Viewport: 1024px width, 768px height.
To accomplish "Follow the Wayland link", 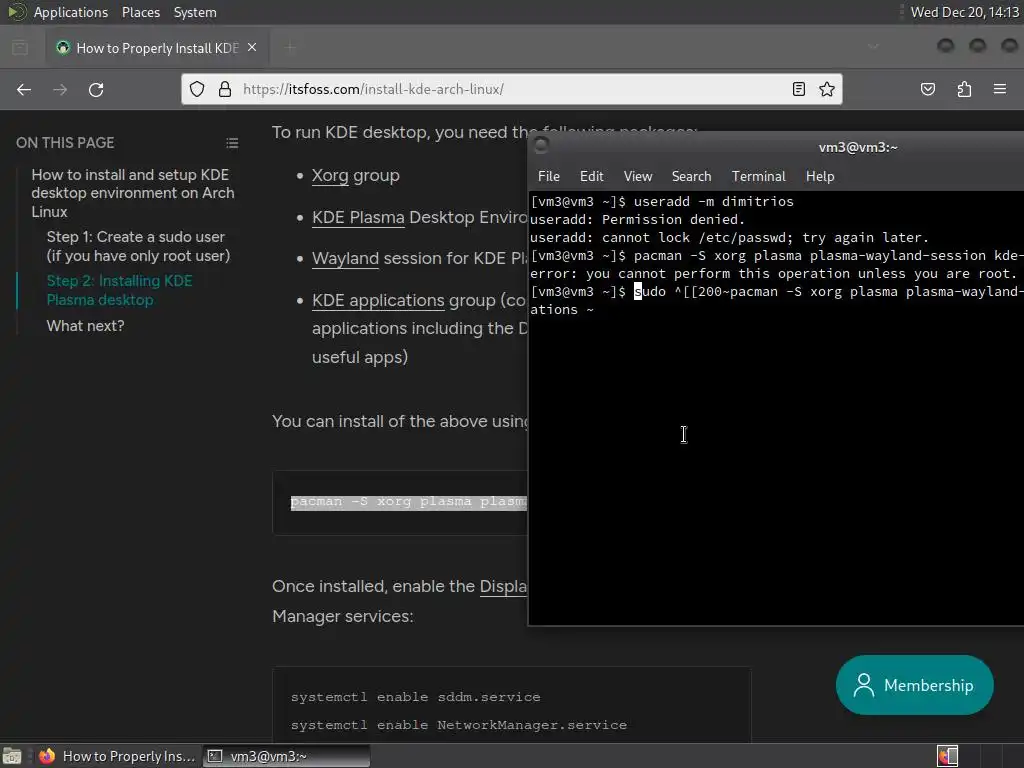I will [345, 259].
